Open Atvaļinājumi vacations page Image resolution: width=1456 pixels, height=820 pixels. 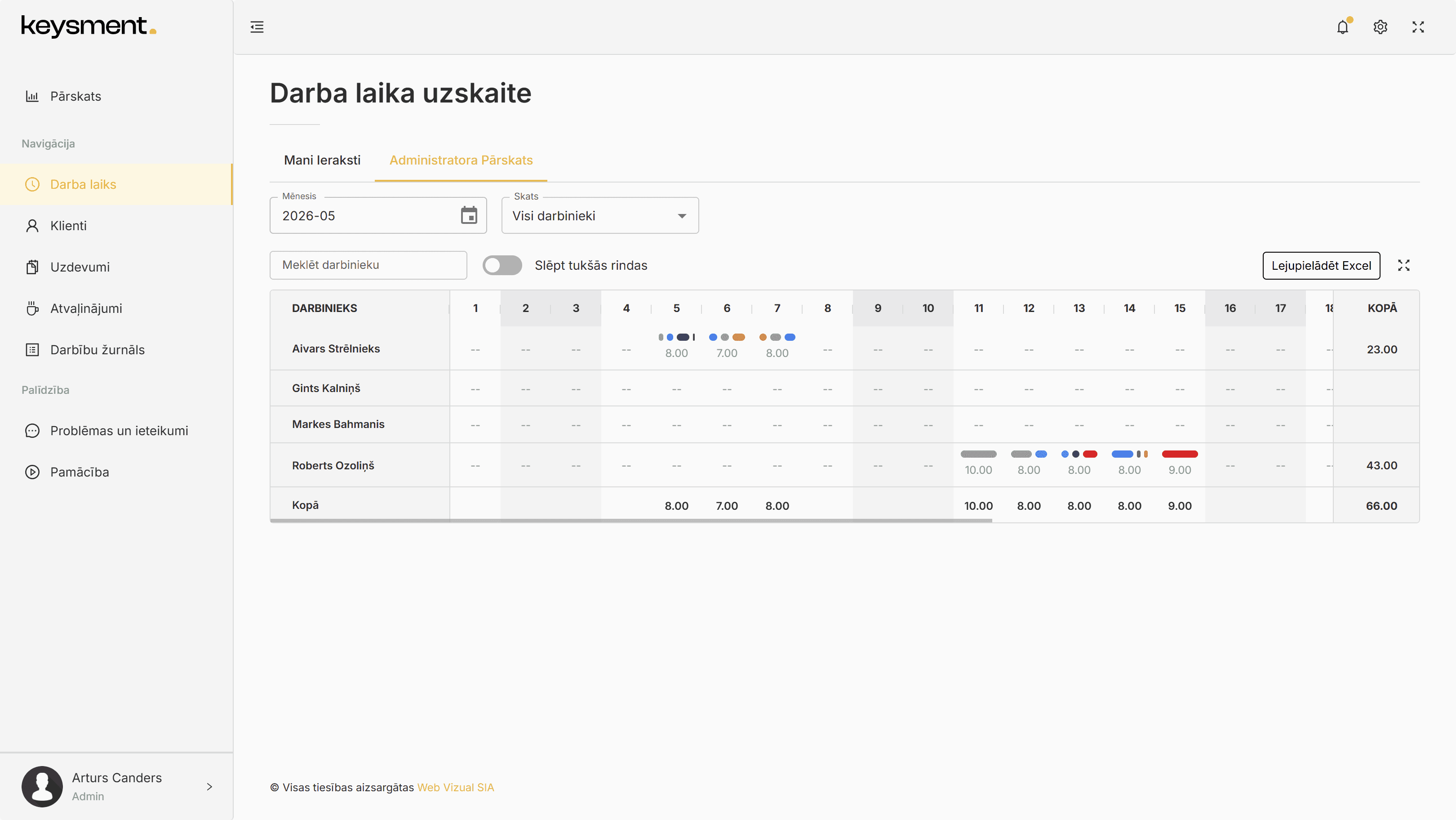tap(116, 308)
